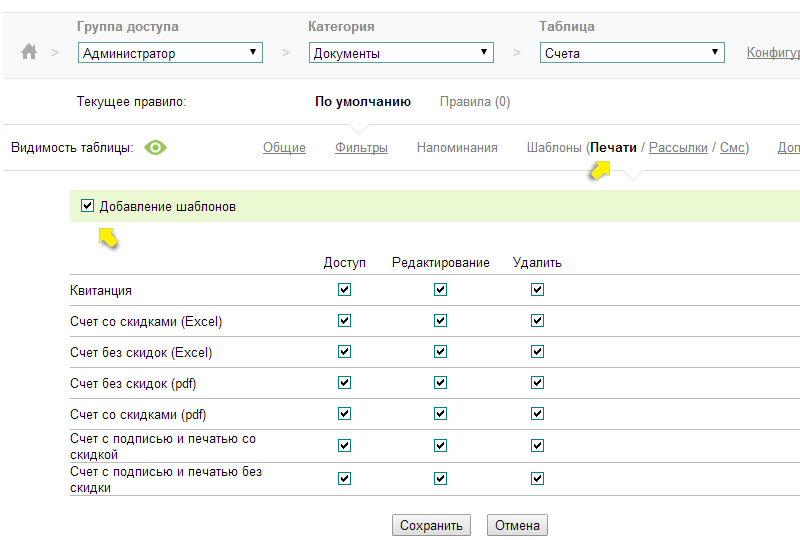The image size is (800, 540).
Task: Toggle Удалить for Счет без скидок (Excel)
Action: click(538, 352)
